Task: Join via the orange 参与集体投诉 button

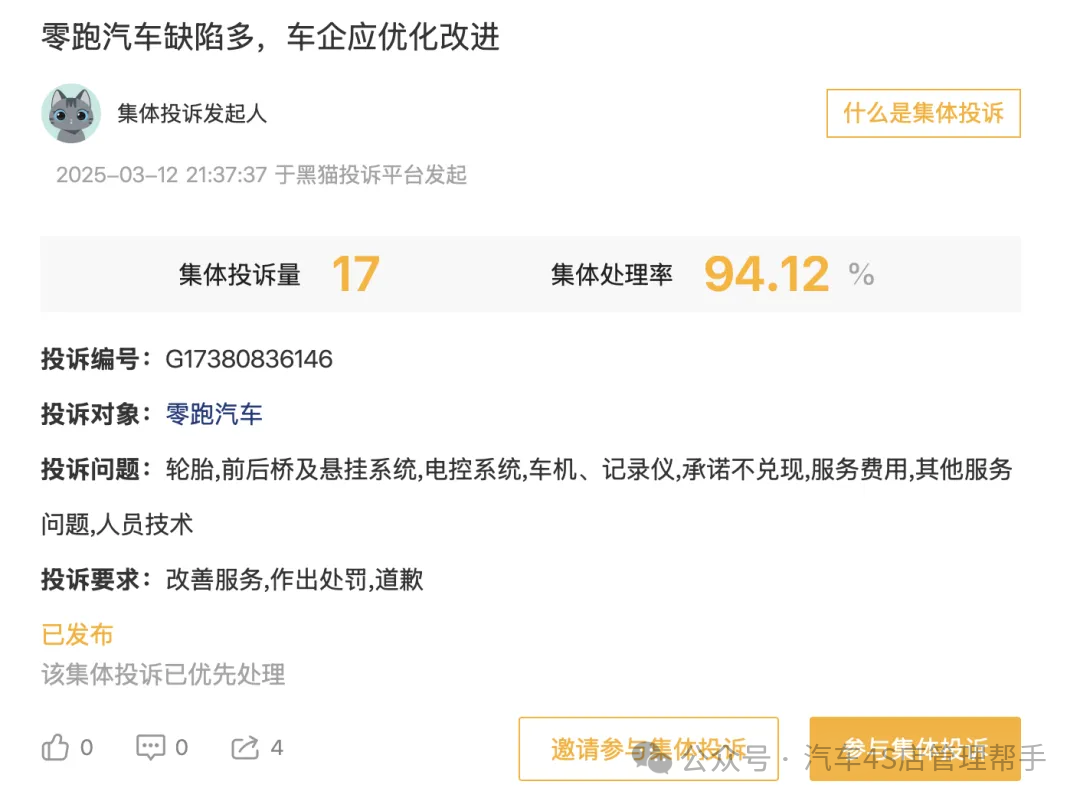Action: tap(915, 748)
